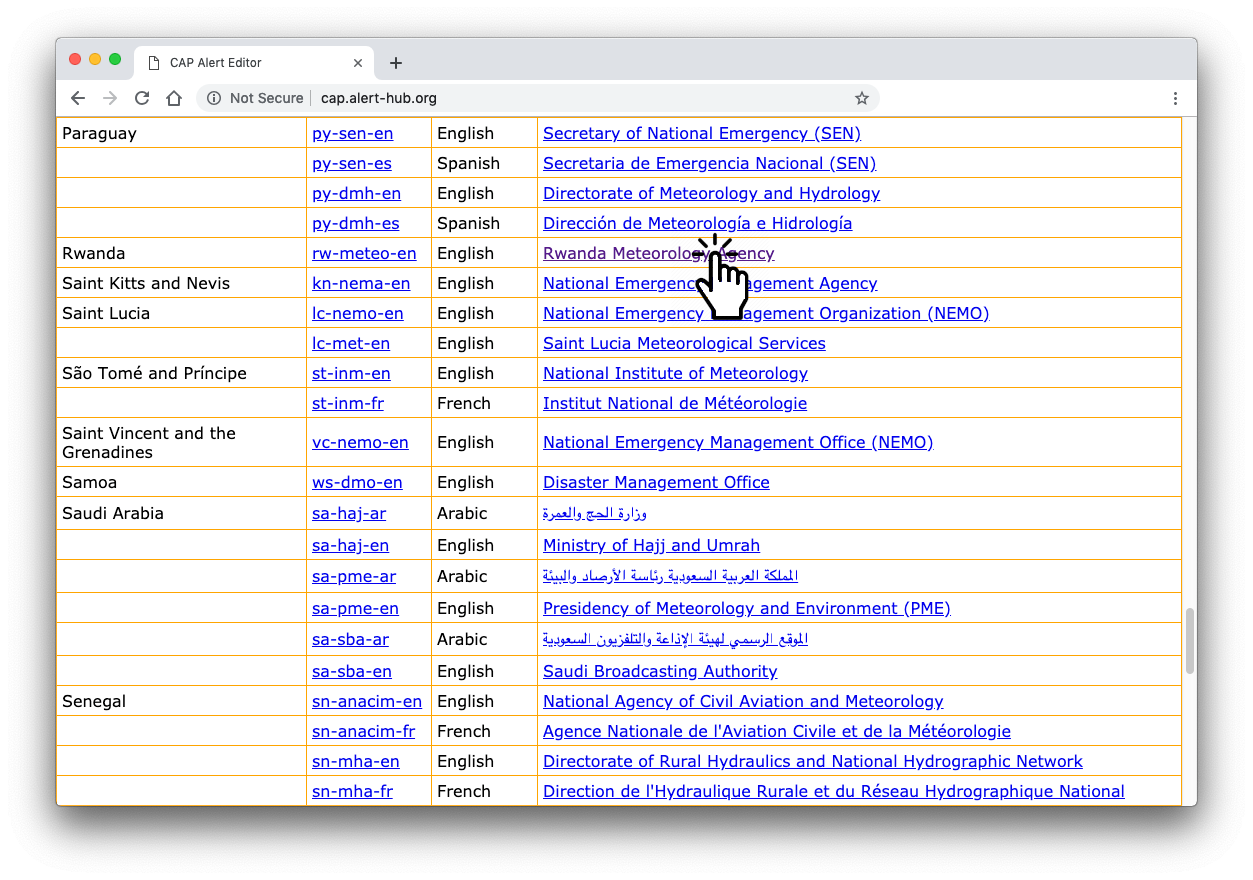The width and height of the screenshot is (1253, 880).
Task: Open the Arabic link in sa-haj-ar row
Action: [595, 513]
